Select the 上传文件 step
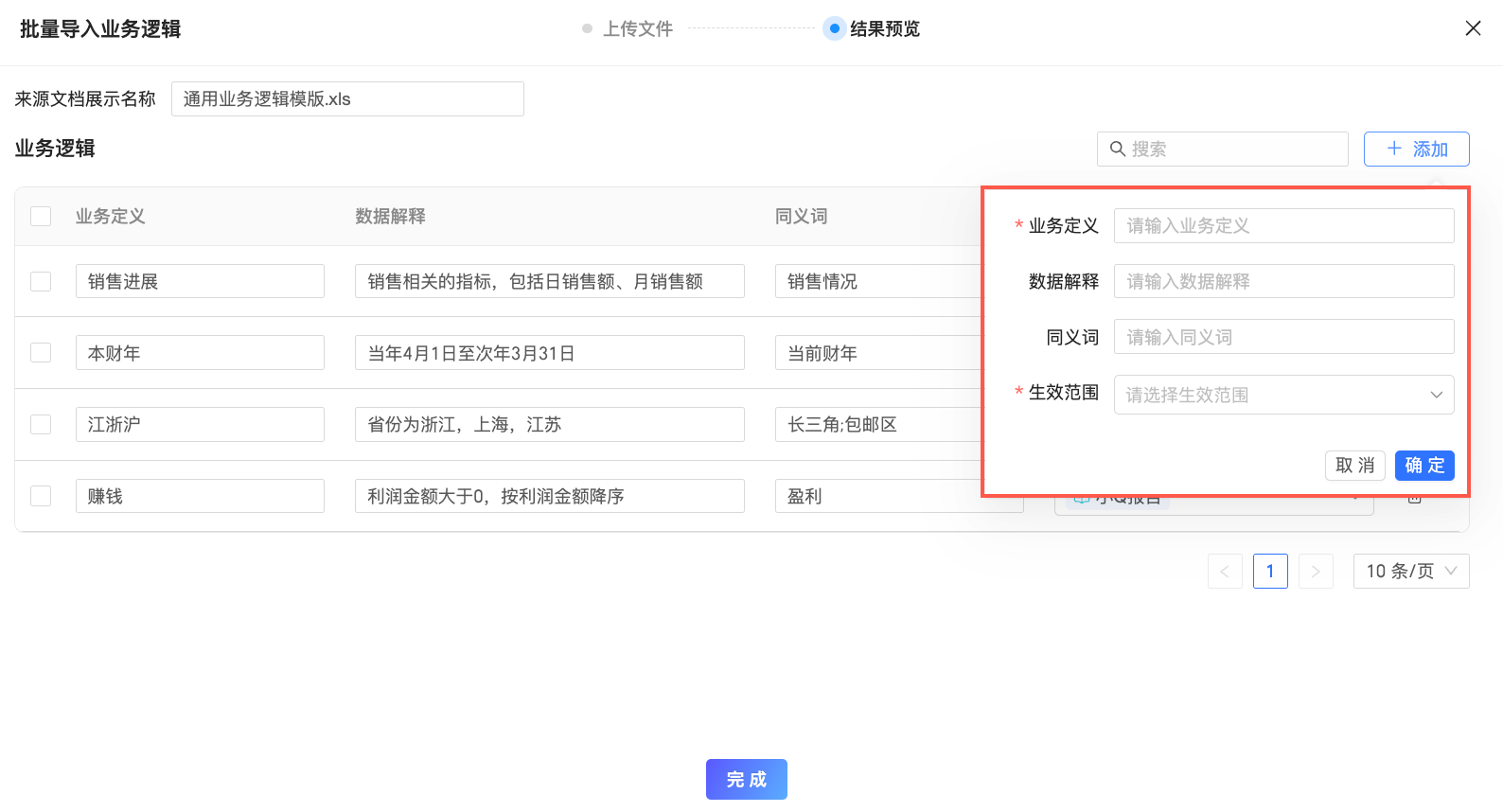 (x=628, y=28)
